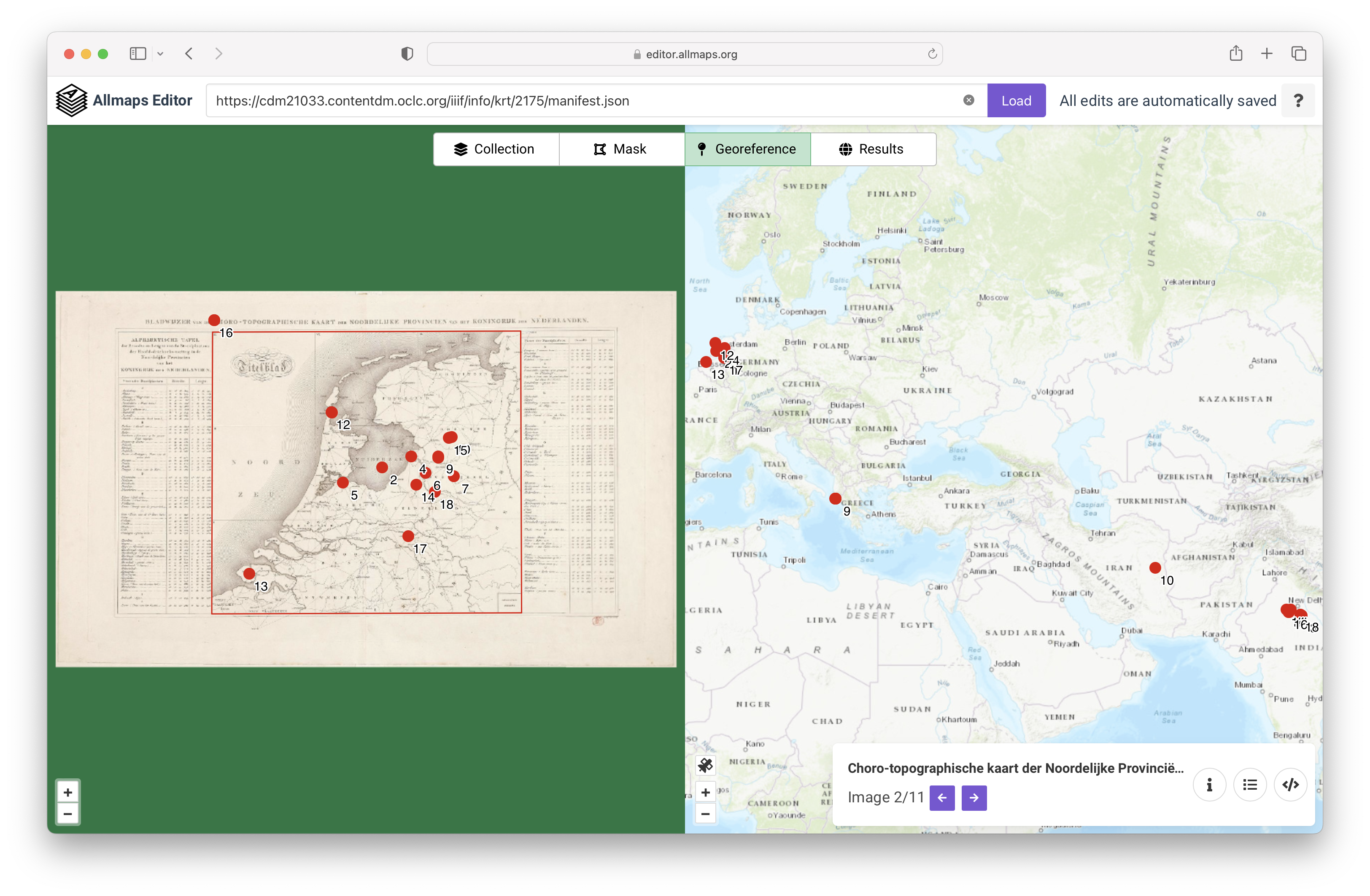Zoom out on the geo map
Screen dimensions: 1370x896
tap(705, 814)
